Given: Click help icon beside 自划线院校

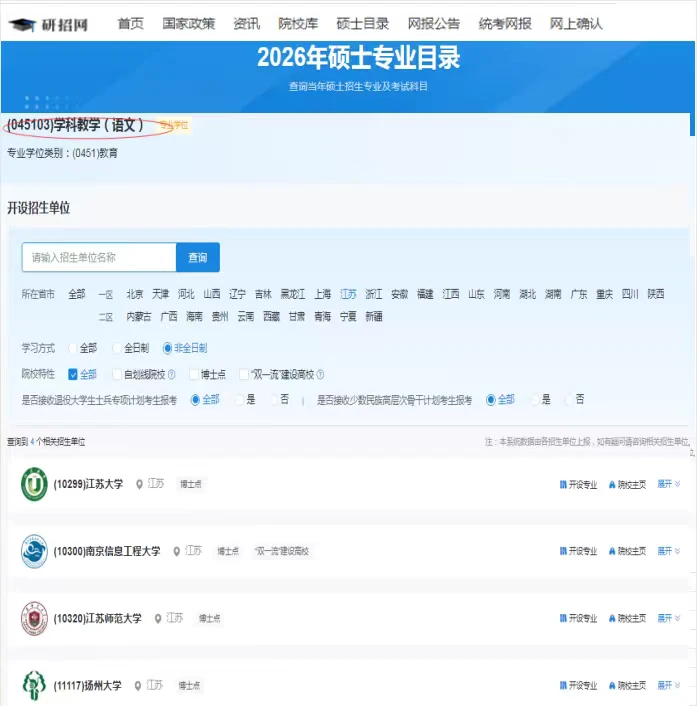Looking at the screenshot, I should (x=172, y=375).
